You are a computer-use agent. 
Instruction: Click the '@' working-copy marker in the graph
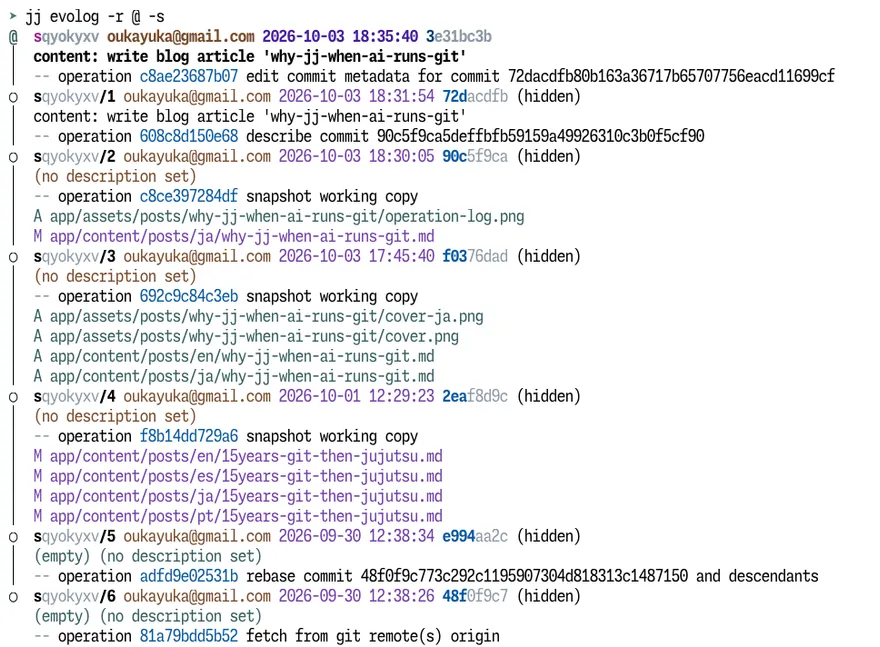click(13, 37)
